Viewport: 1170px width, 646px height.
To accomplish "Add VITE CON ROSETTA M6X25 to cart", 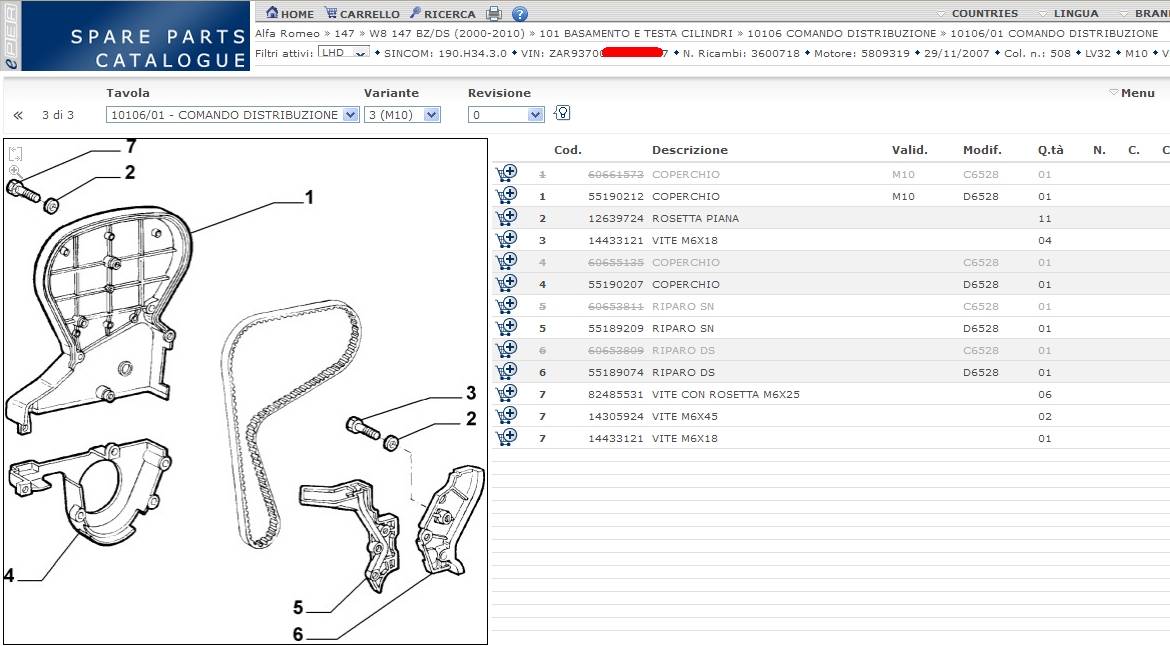I will (x=507, y=394).
